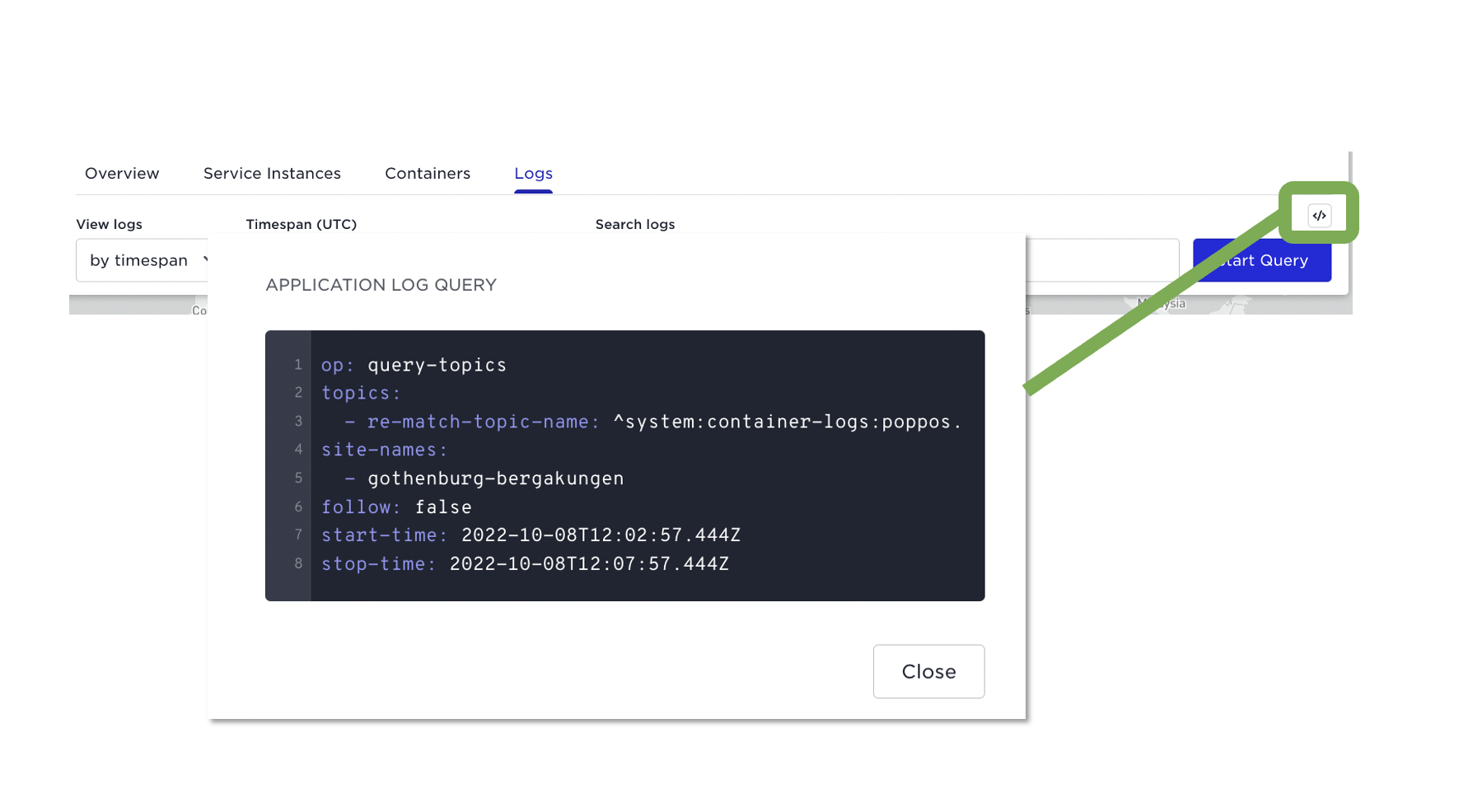Click the Start Query button
This screenshot has height=812, width=1468.
(x=1262, y=260)
